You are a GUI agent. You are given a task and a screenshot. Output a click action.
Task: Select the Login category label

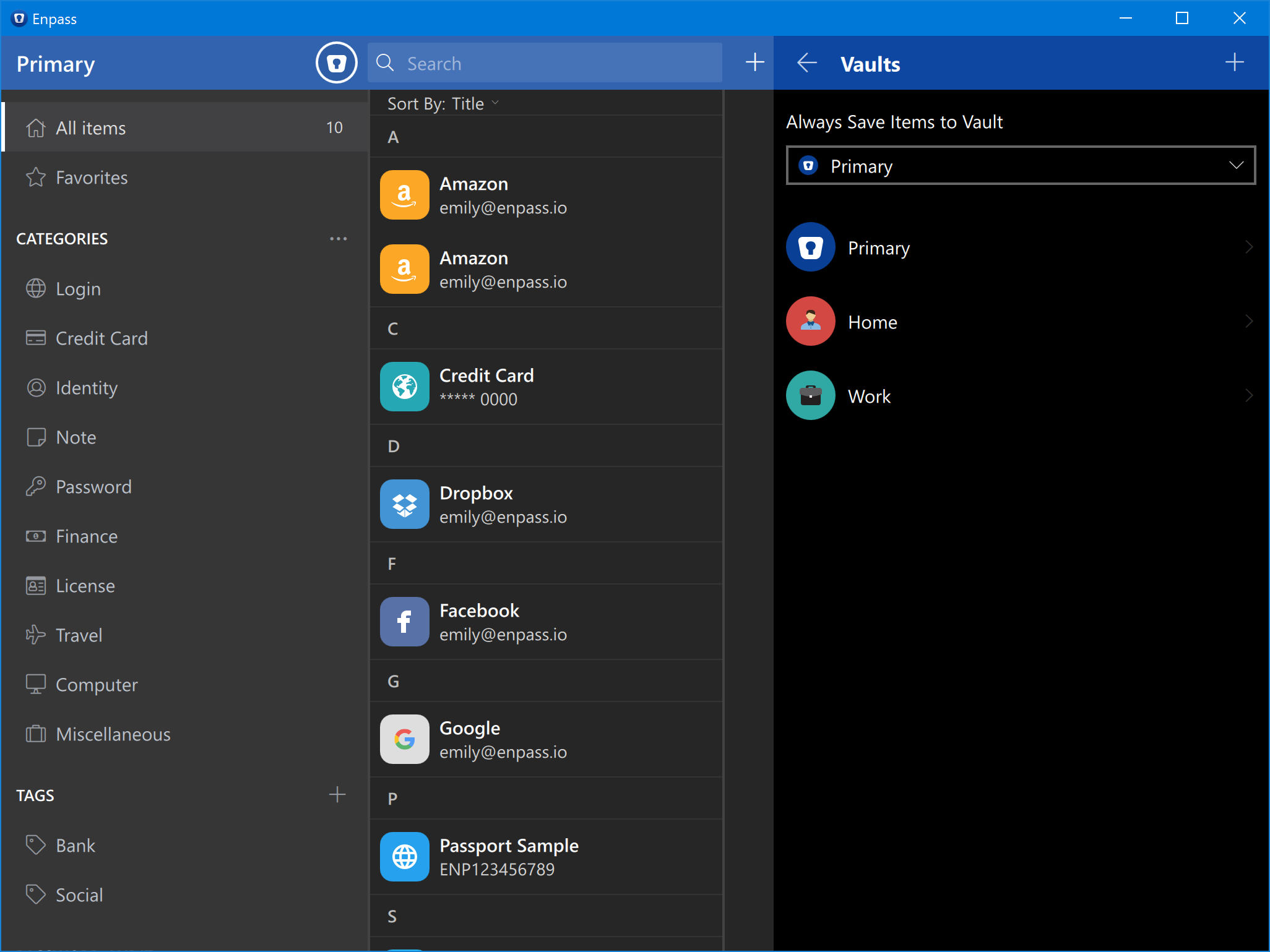click(x=78, y=289)
